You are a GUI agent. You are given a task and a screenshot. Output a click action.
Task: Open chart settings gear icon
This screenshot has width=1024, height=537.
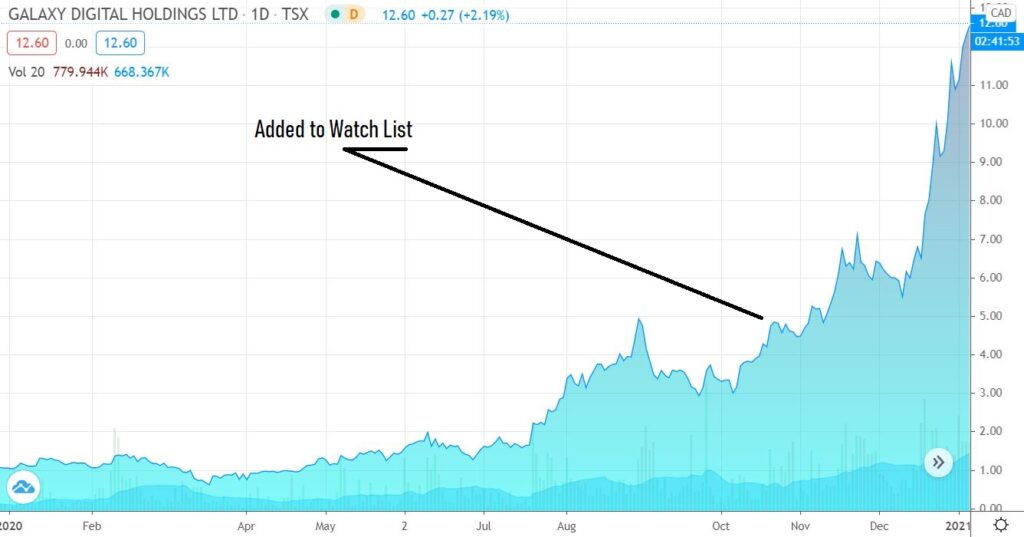(1000, 525)
